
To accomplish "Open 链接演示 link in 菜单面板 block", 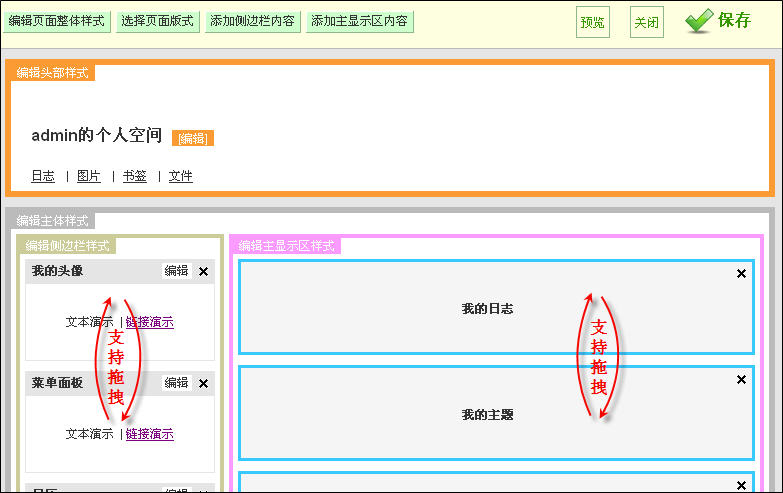I will (150, 434).
